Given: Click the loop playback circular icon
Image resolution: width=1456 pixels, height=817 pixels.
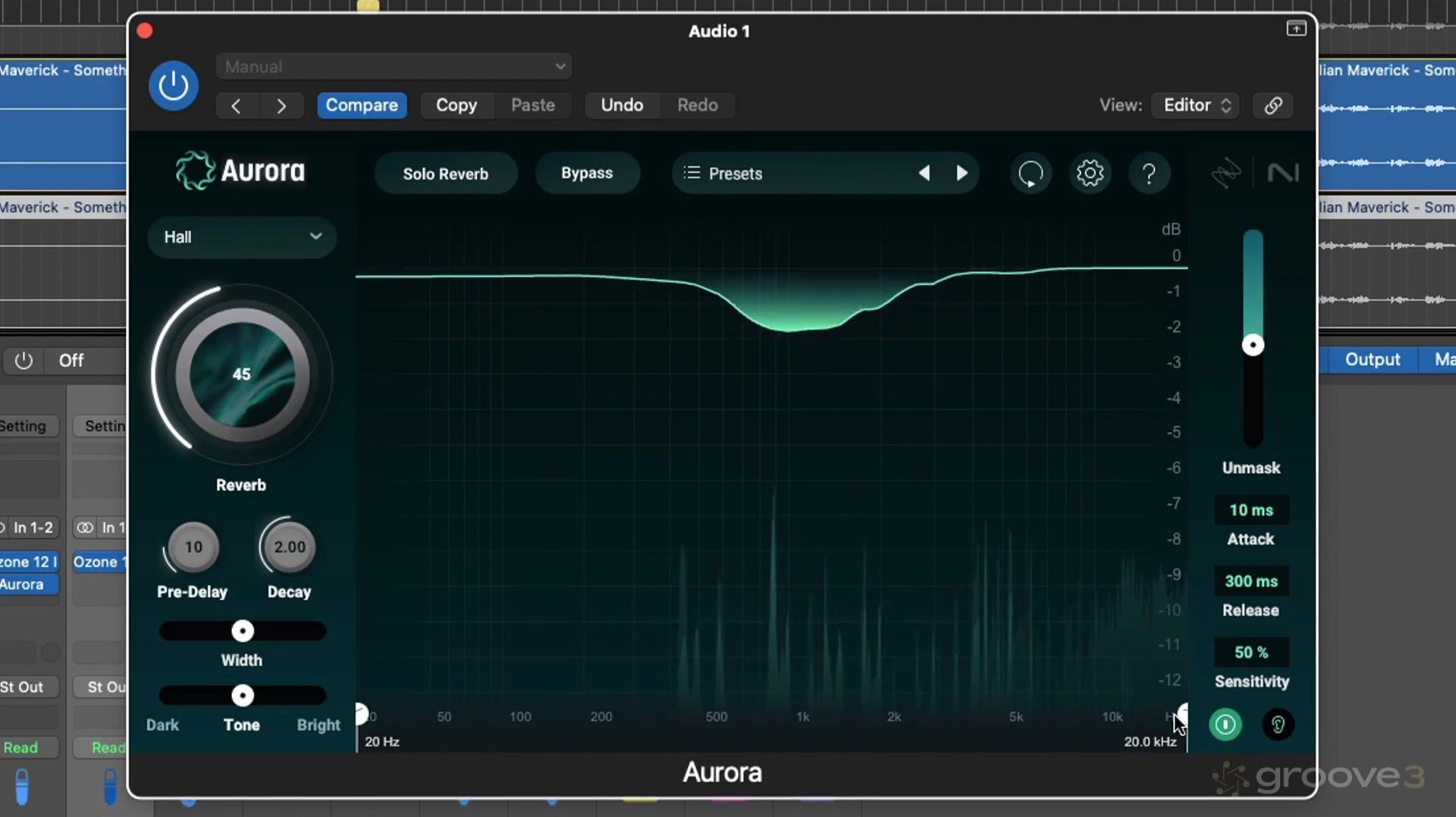Looking at the screenshot, I should tap(1031, 174).
